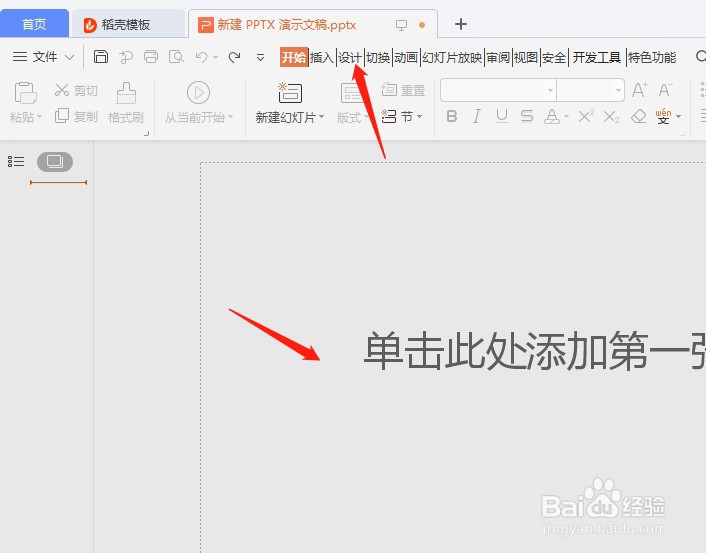The image size is (706, 553).
Task: Open the 幻灯片放映 ribbon tab
Action: tap(452, 57)
